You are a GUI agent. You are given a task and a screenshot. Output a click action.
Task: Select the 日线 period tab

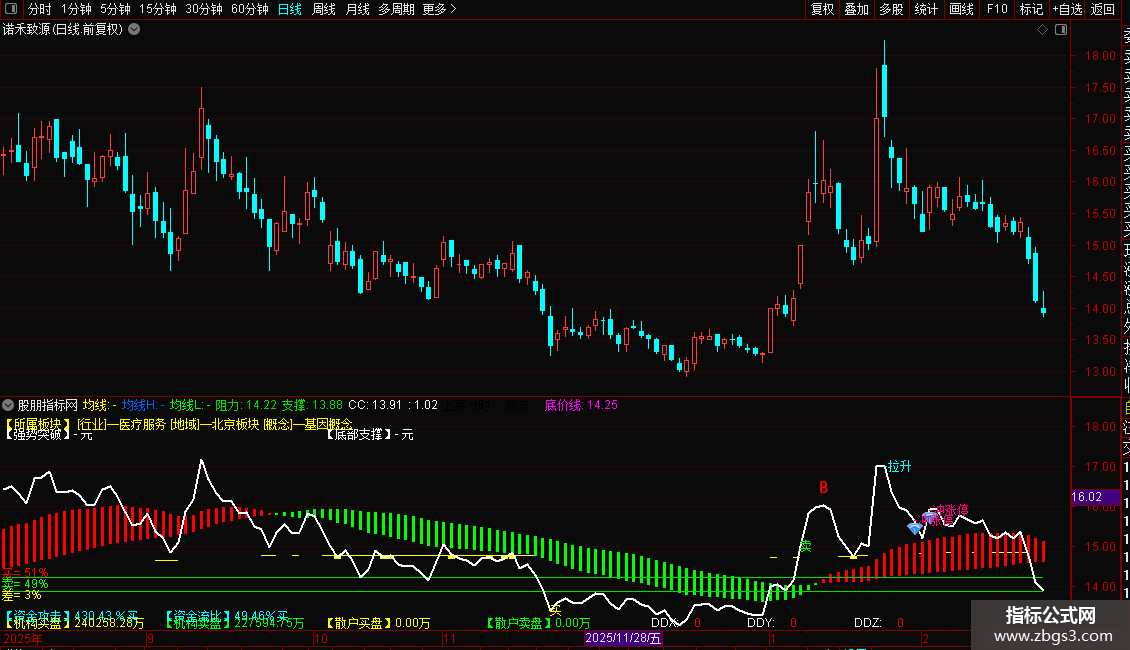coord(290,9)
